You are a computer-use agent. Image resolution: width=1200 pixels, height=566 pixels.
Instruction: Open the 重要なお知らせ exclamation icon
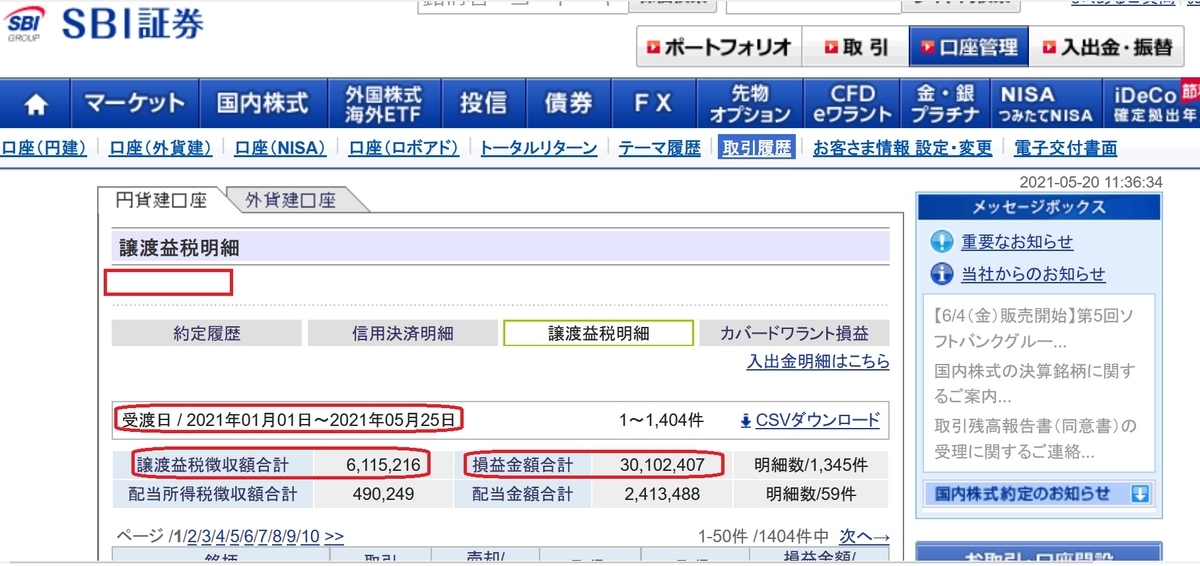point(942,242)
